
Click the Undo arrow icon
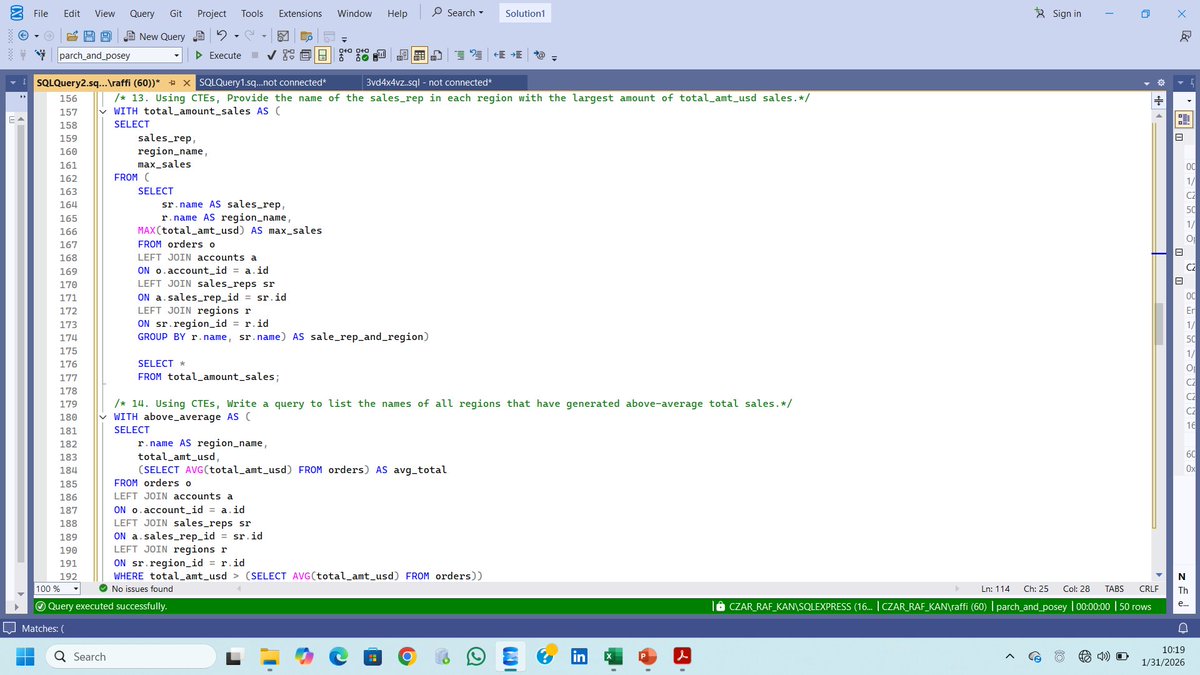pos(221,36)
